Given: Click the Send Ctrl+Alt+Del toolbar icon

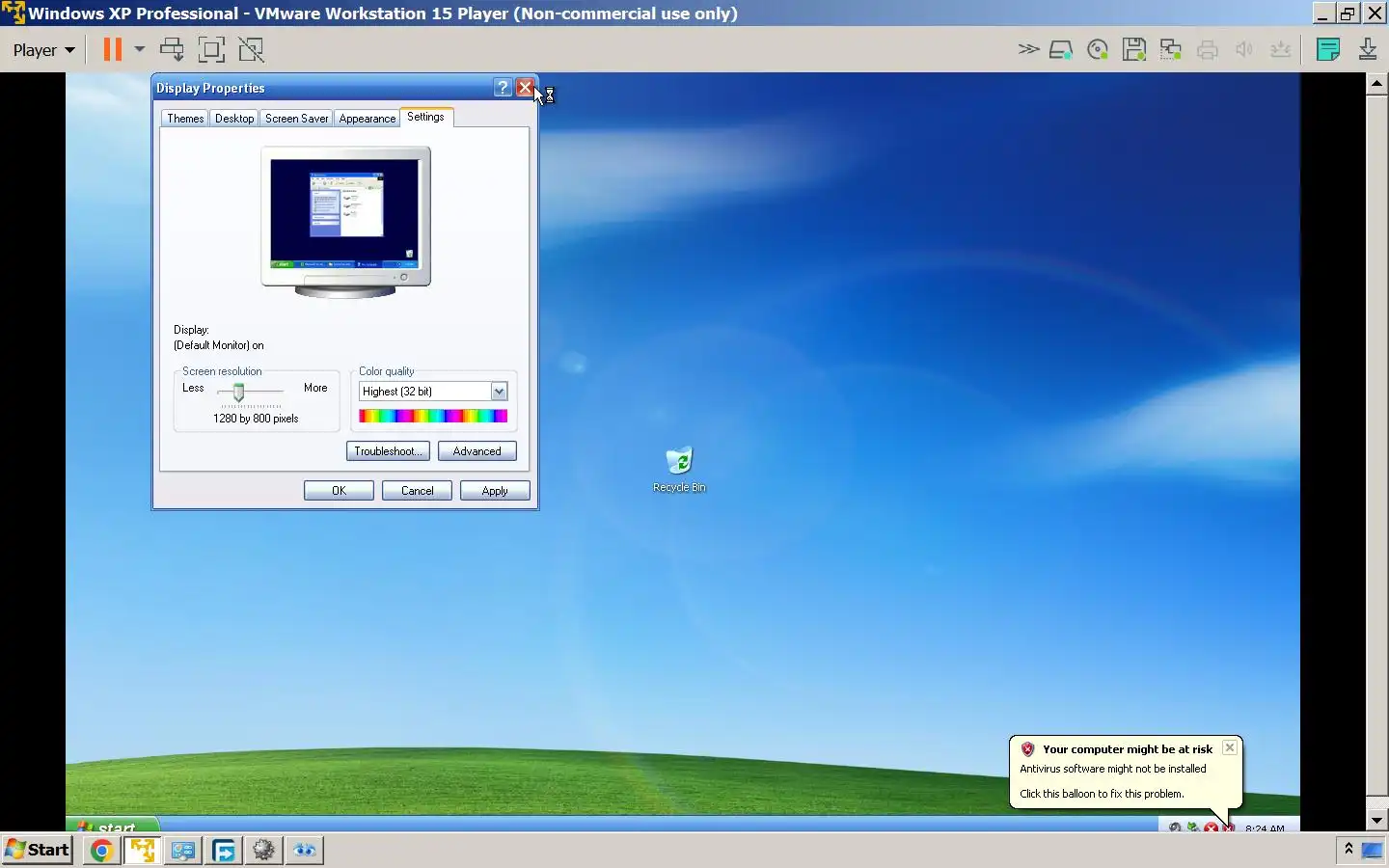Looking at the screenshot, I should (x=172, y=49).
